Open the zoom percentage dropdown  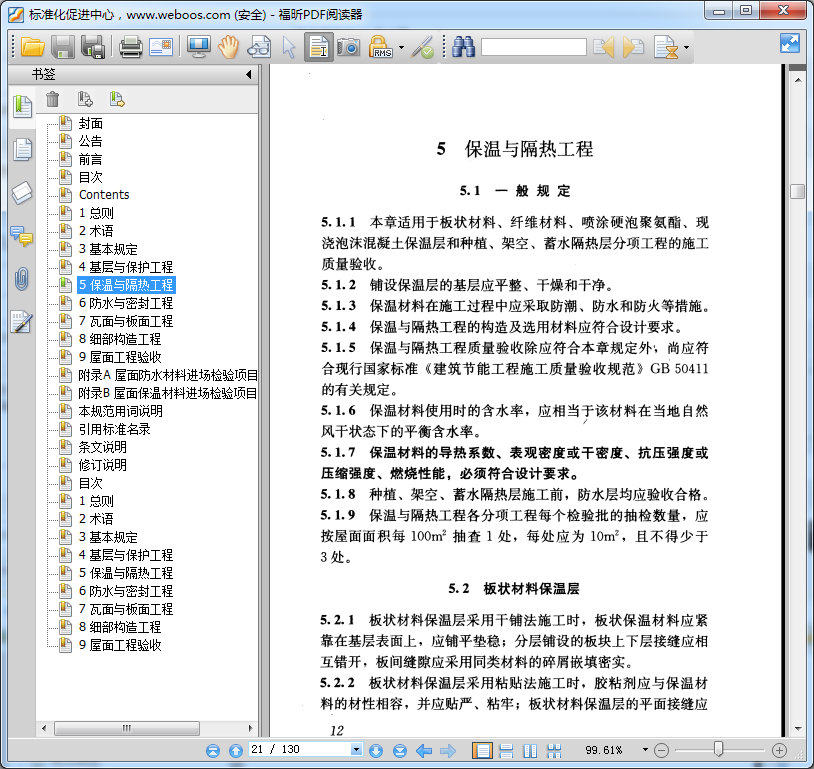coord(645,750)
